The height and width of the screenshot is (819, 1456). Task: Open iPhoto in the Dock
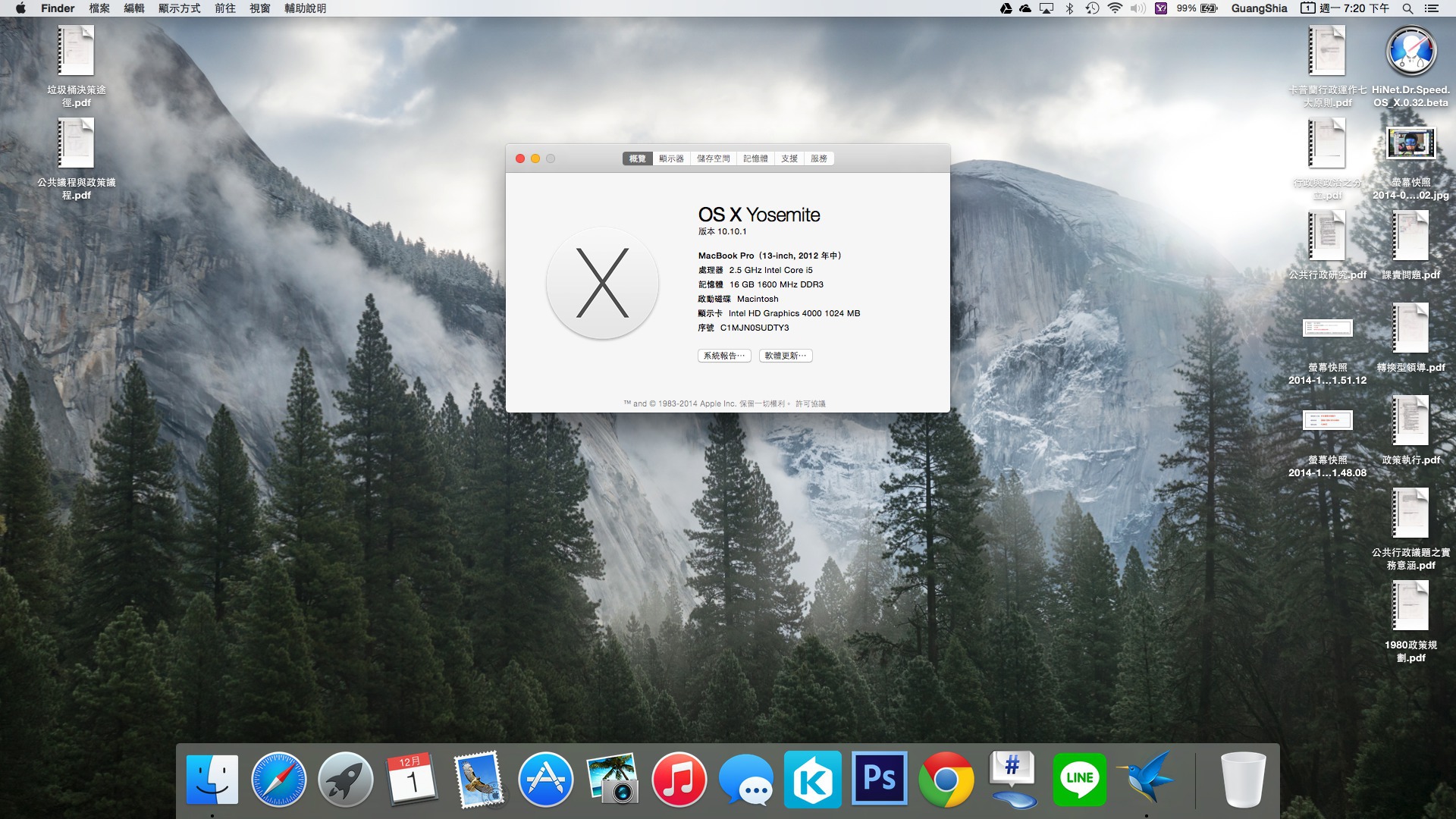coord(613,779)
